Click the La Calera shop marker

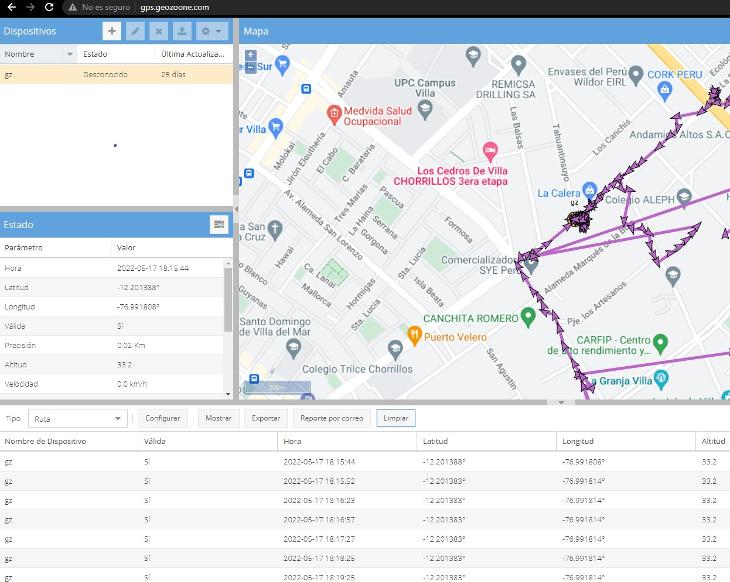click(x=589, y=190)
